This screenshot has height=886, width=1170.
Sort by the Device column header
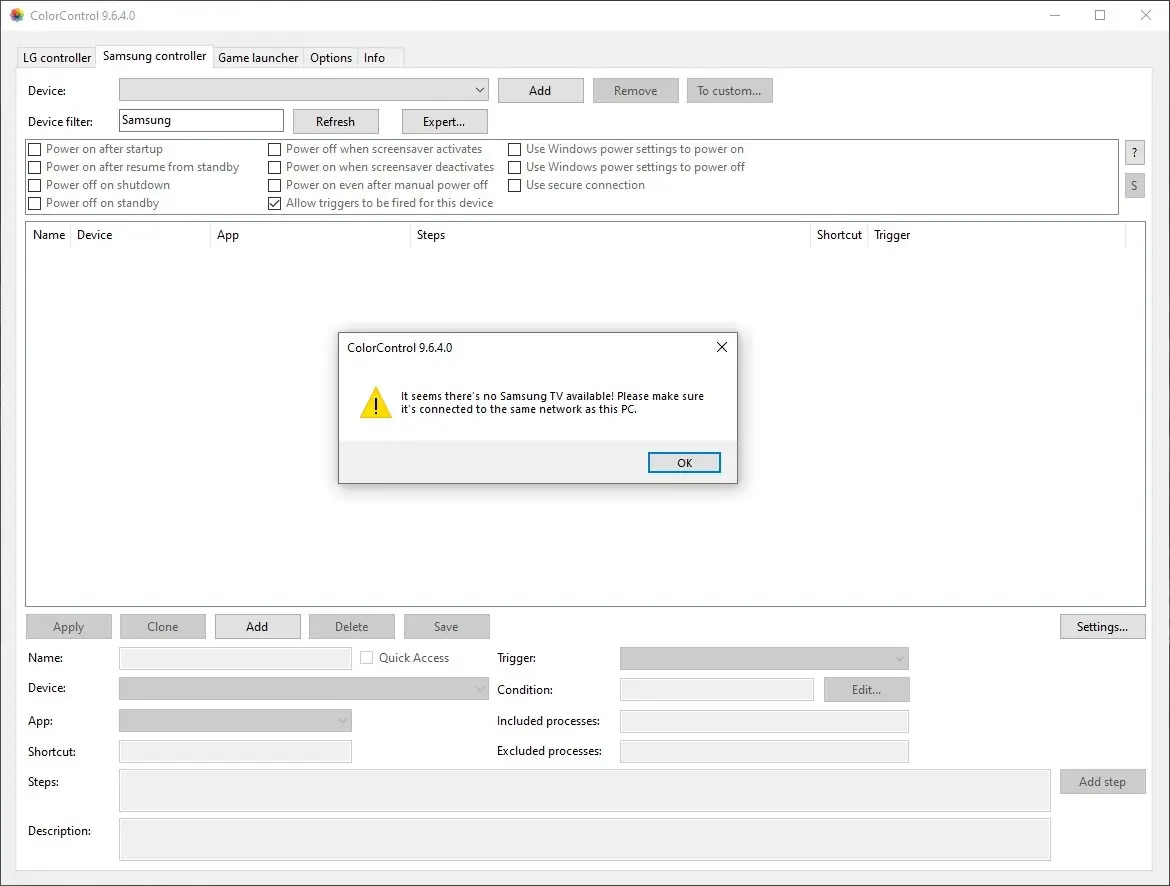click(140, 234)
